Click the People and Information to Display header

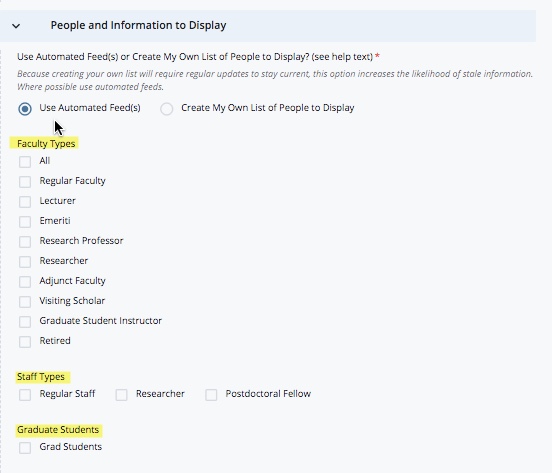pos(138,25)
